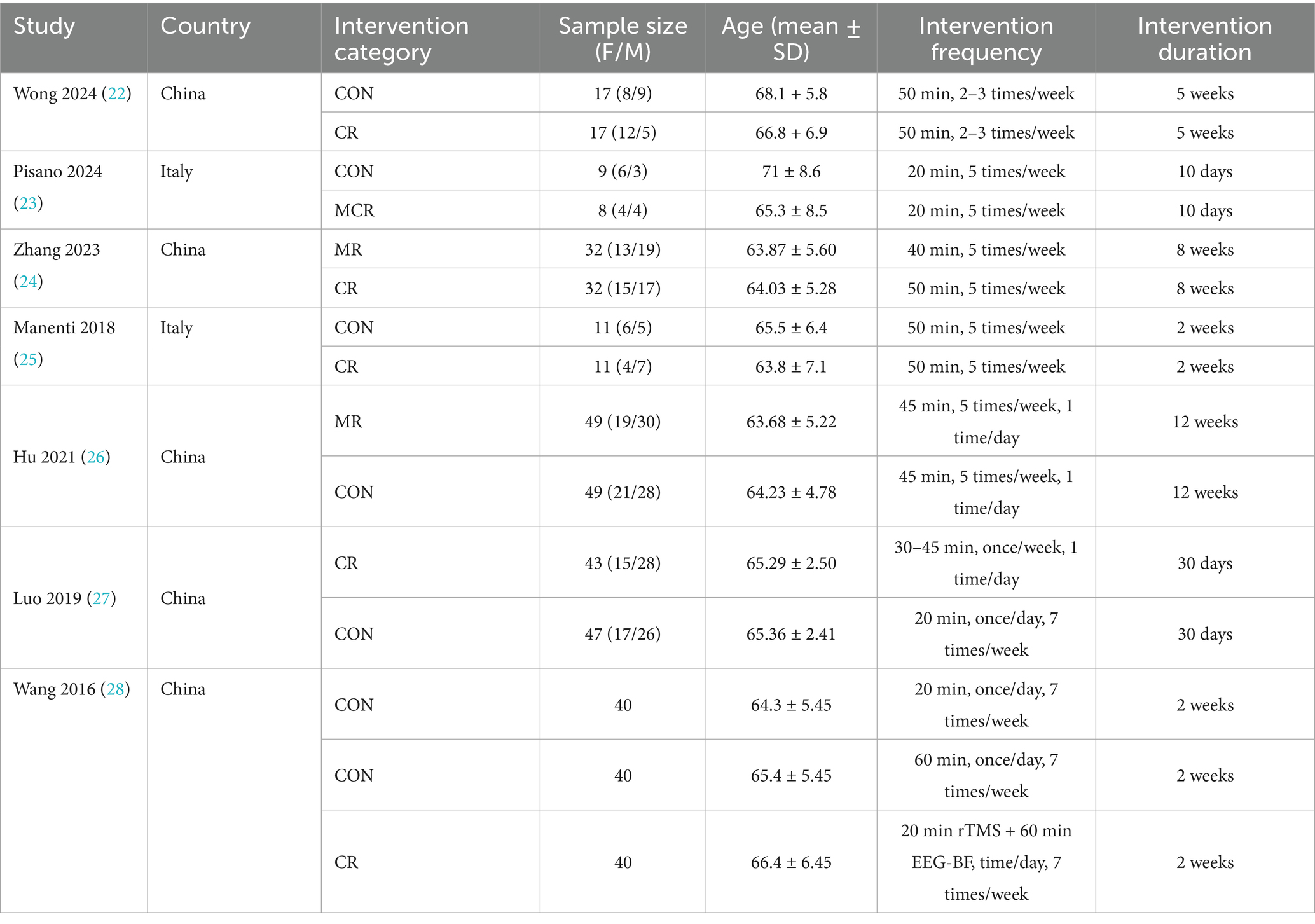Viewport: 1315px width, 924px height.
Task: Open reference link 23 under Pisano 2024
Action: 28,203
